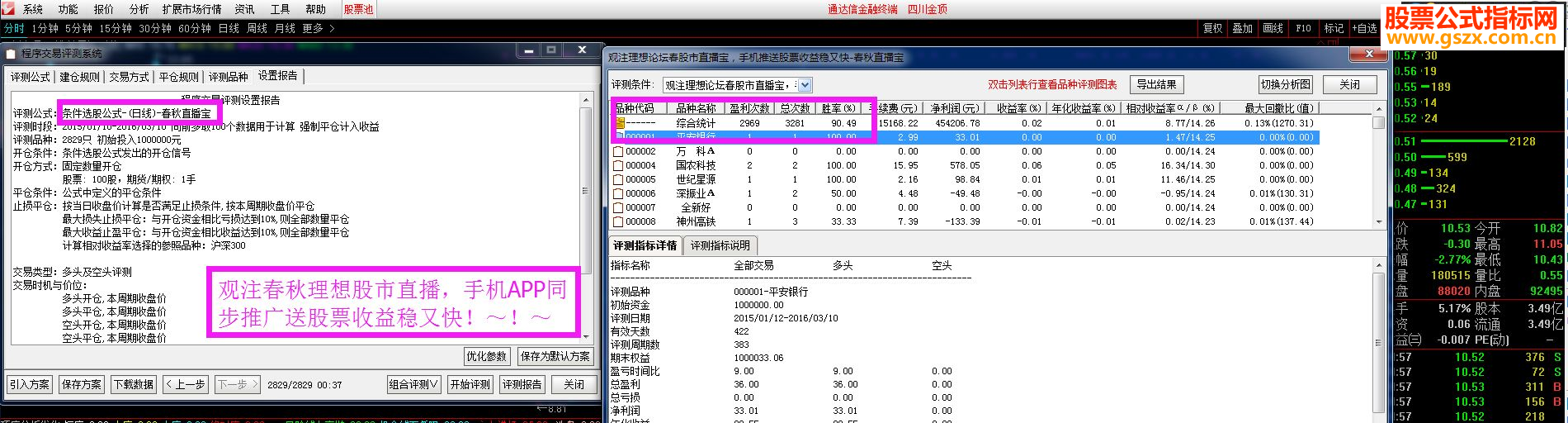Click the 引入方案 button
1568x423 pixels.
point(30,384)
